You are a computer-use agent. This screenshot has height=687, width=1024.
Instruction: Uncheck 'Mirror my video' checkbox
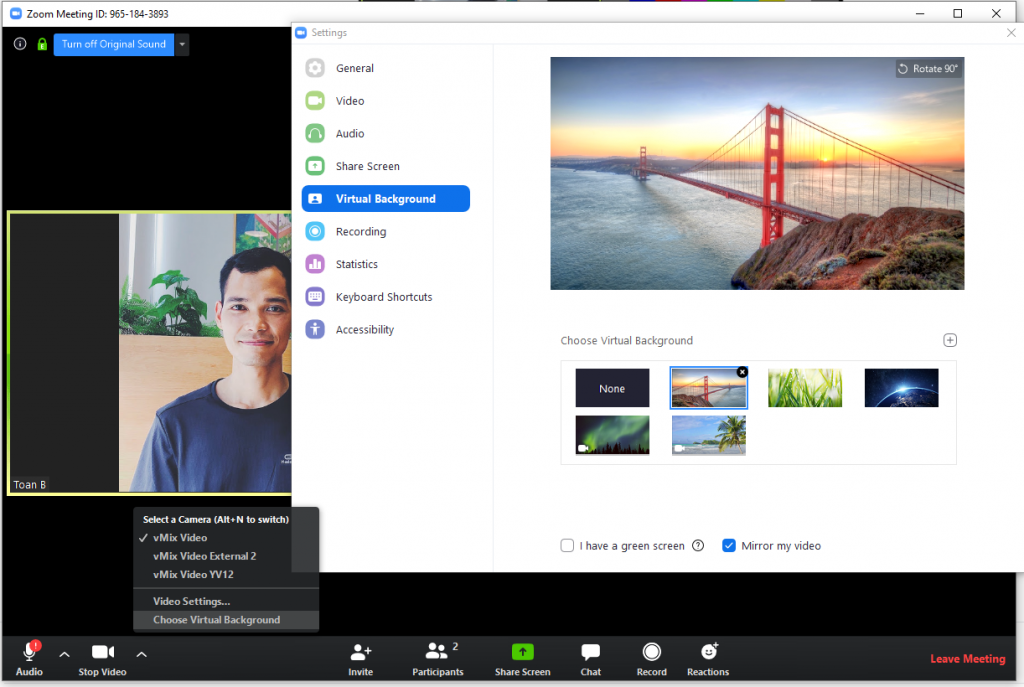[729, 546]
